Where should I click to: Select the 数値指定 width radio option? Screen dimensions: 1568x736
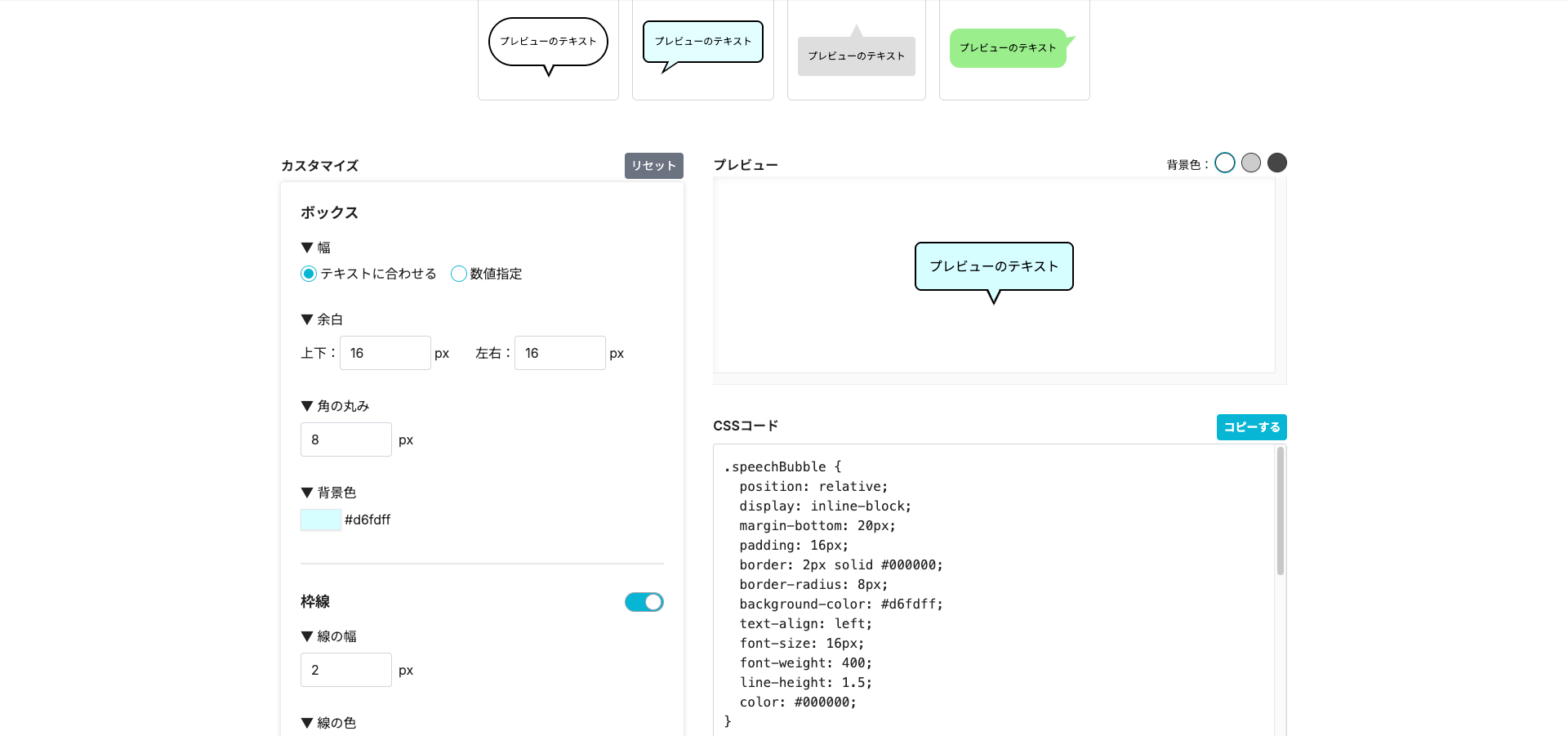(459, 274)
